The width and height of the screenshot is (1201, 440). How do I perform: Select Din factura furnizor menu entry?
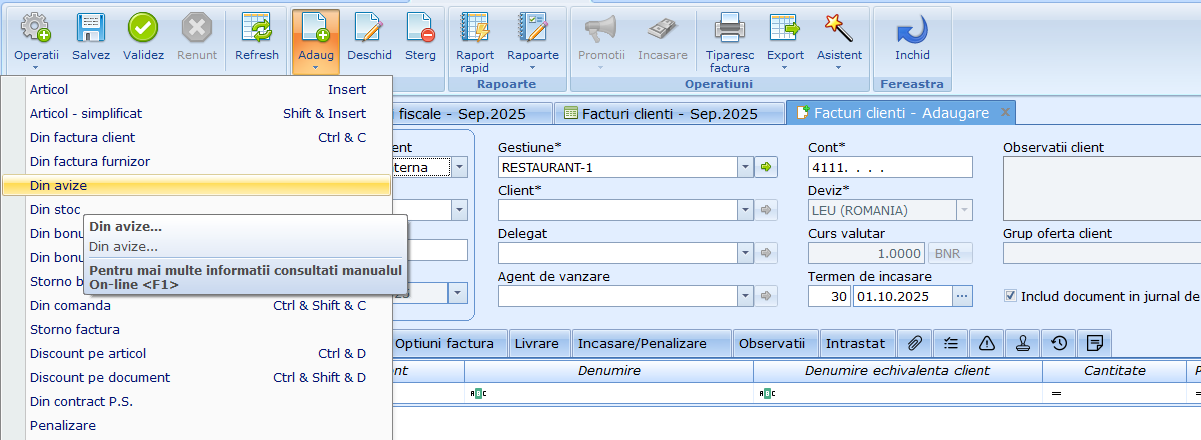point(90,161)
